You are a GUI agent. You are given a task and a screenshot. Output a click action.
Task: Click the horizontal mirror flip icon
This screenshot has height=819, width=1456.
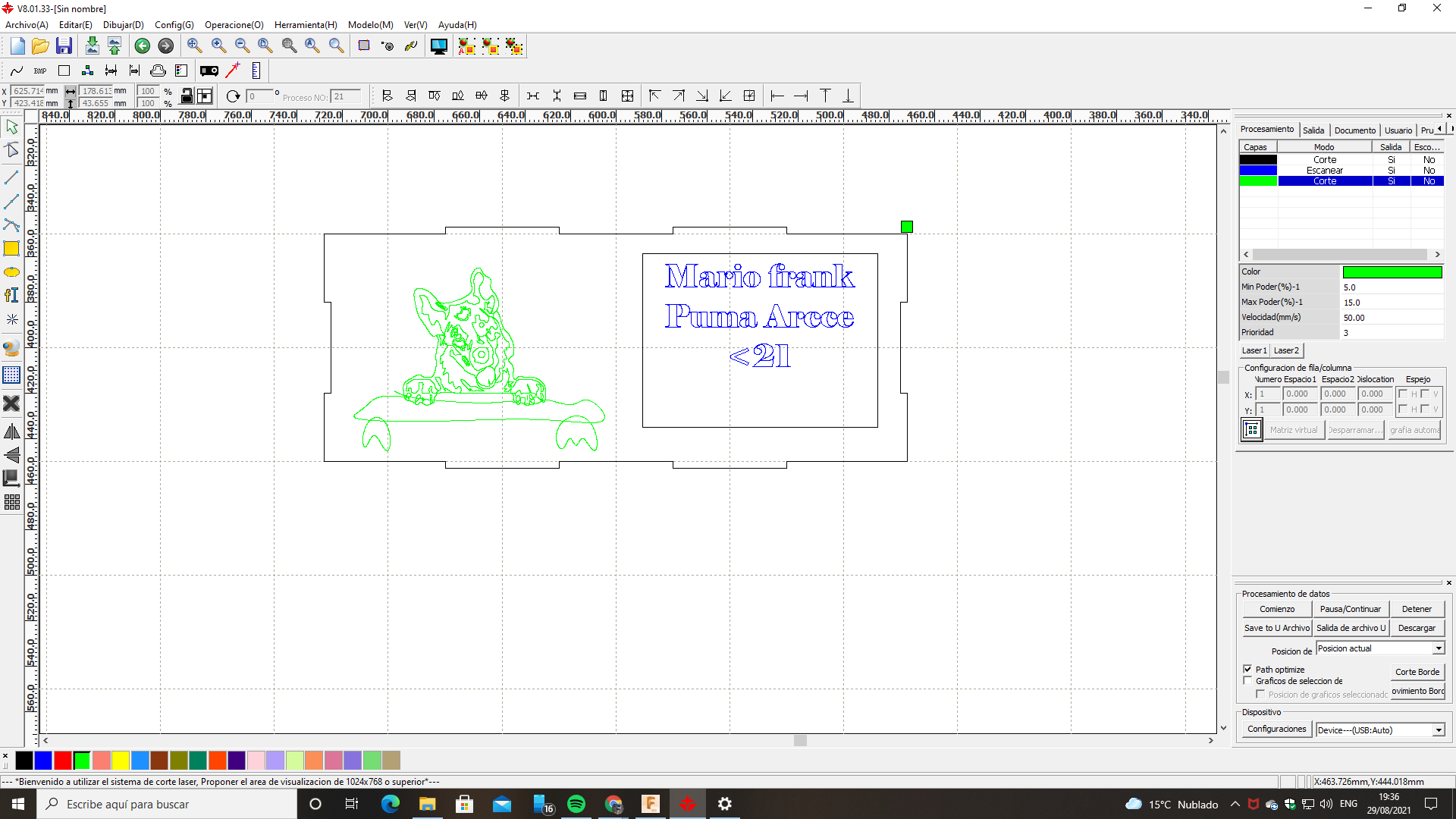(11, 431)
